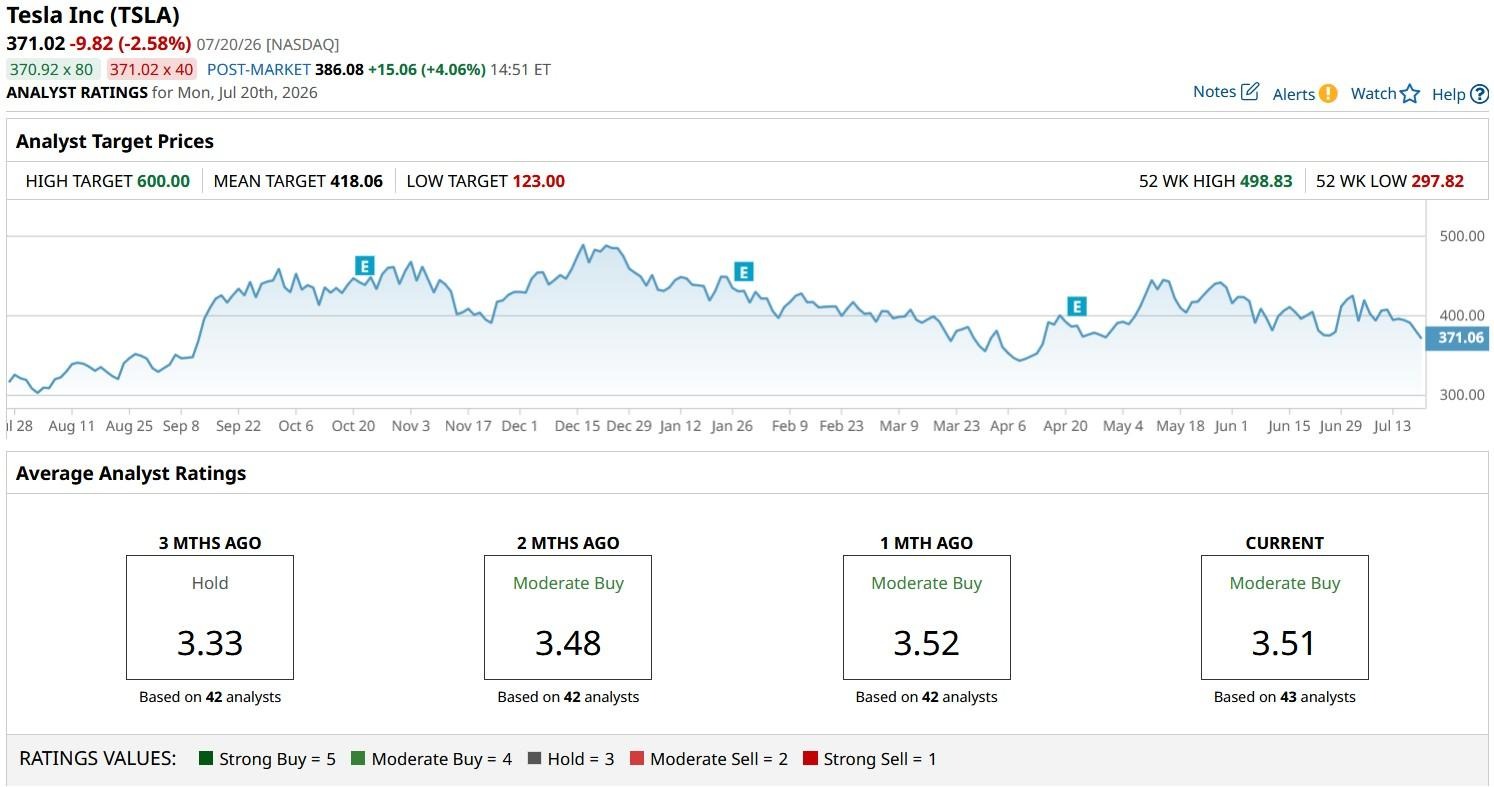Click the RATINGS VALUES label
The image size is (1494, 787).
[98, 758]
